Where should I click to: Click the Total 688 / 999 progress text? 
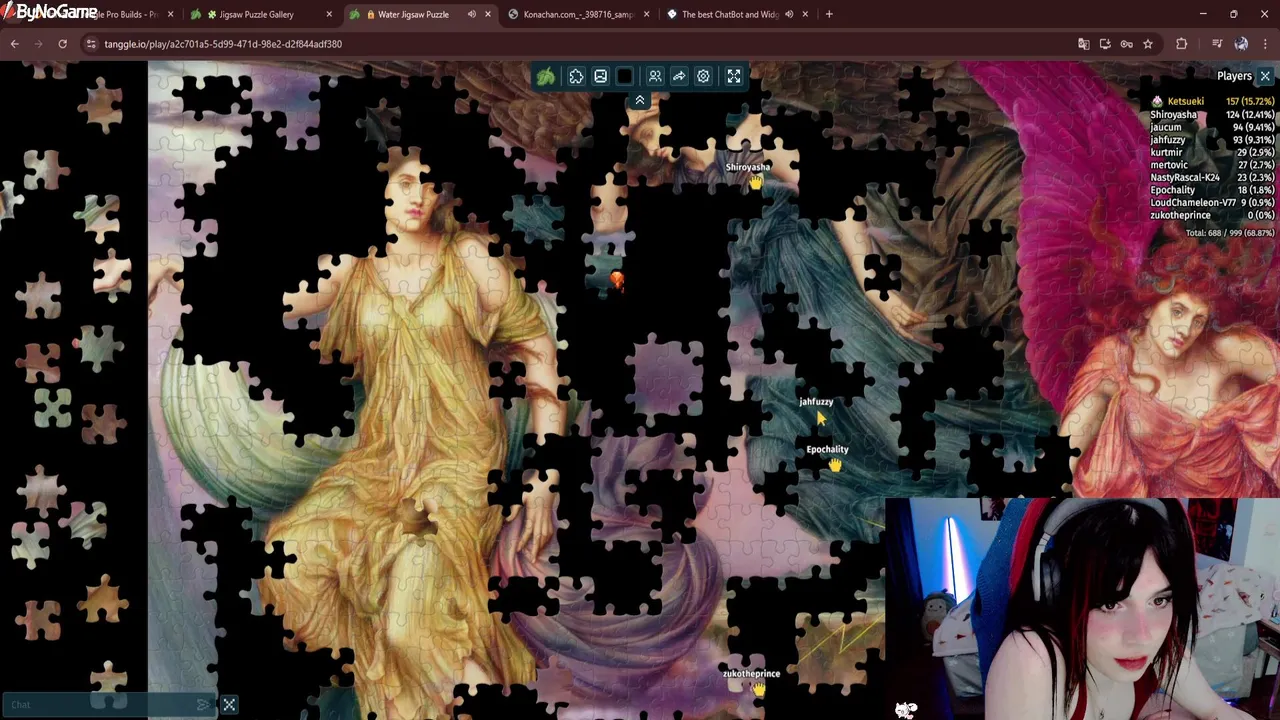pyautogui.click(x=1230, y=233)
